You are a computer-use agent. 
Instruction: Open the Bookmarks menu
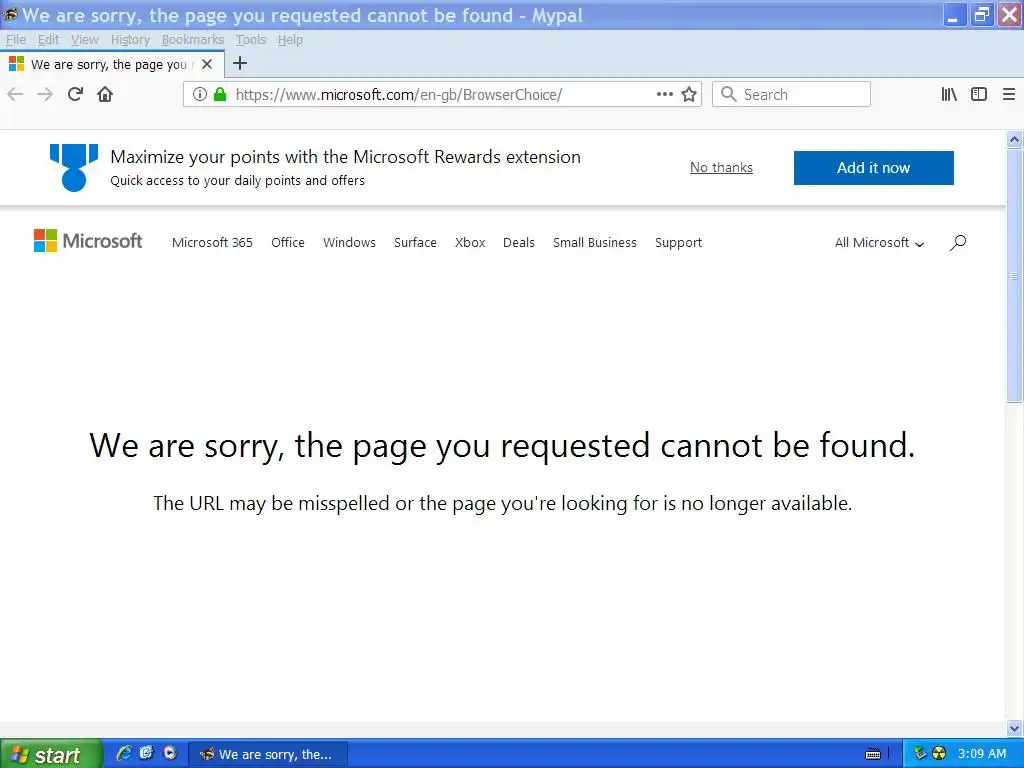tap(193, 40)
